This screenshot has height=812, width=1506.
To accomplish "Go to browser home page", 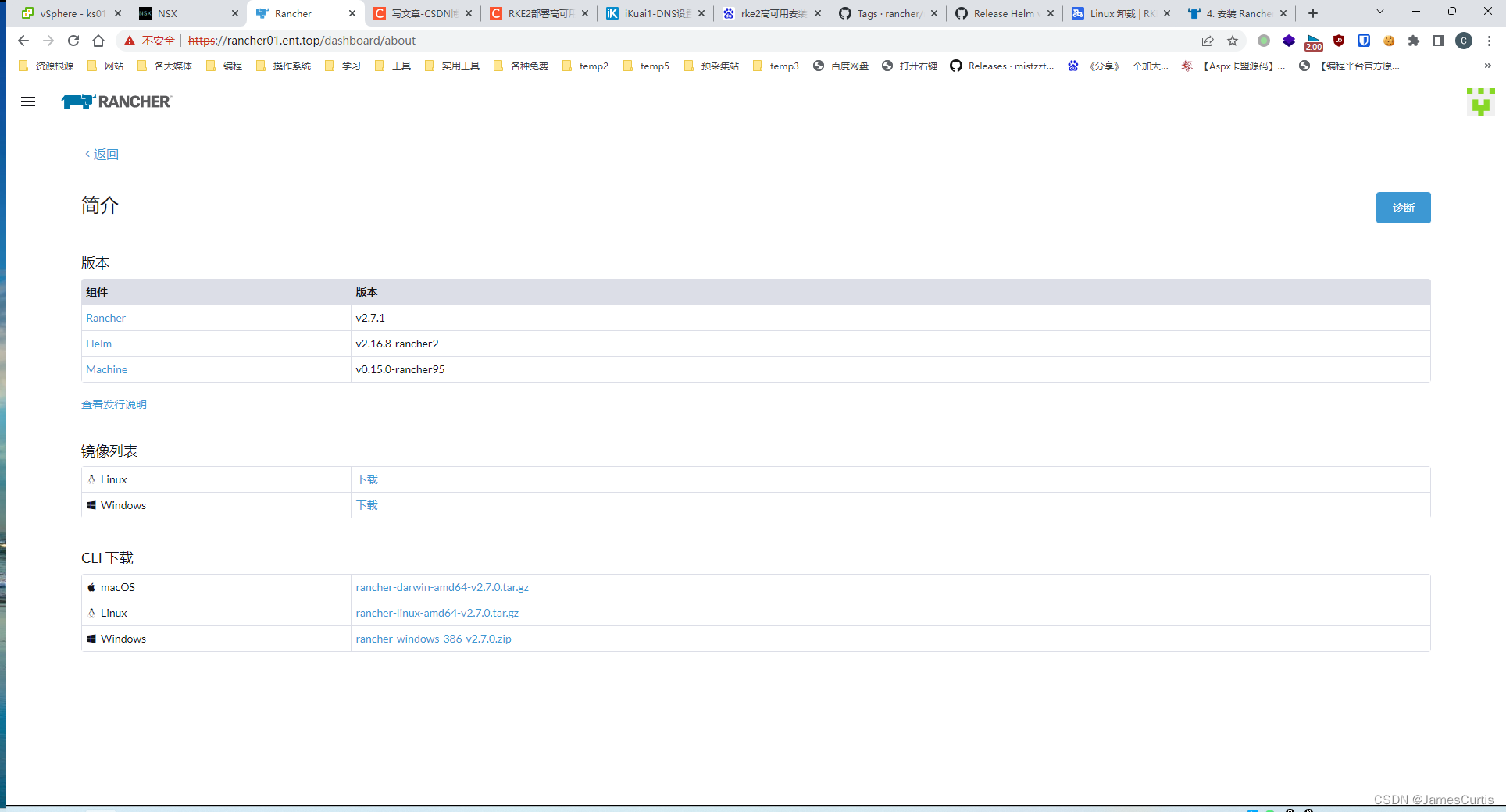I will point(98,41).
